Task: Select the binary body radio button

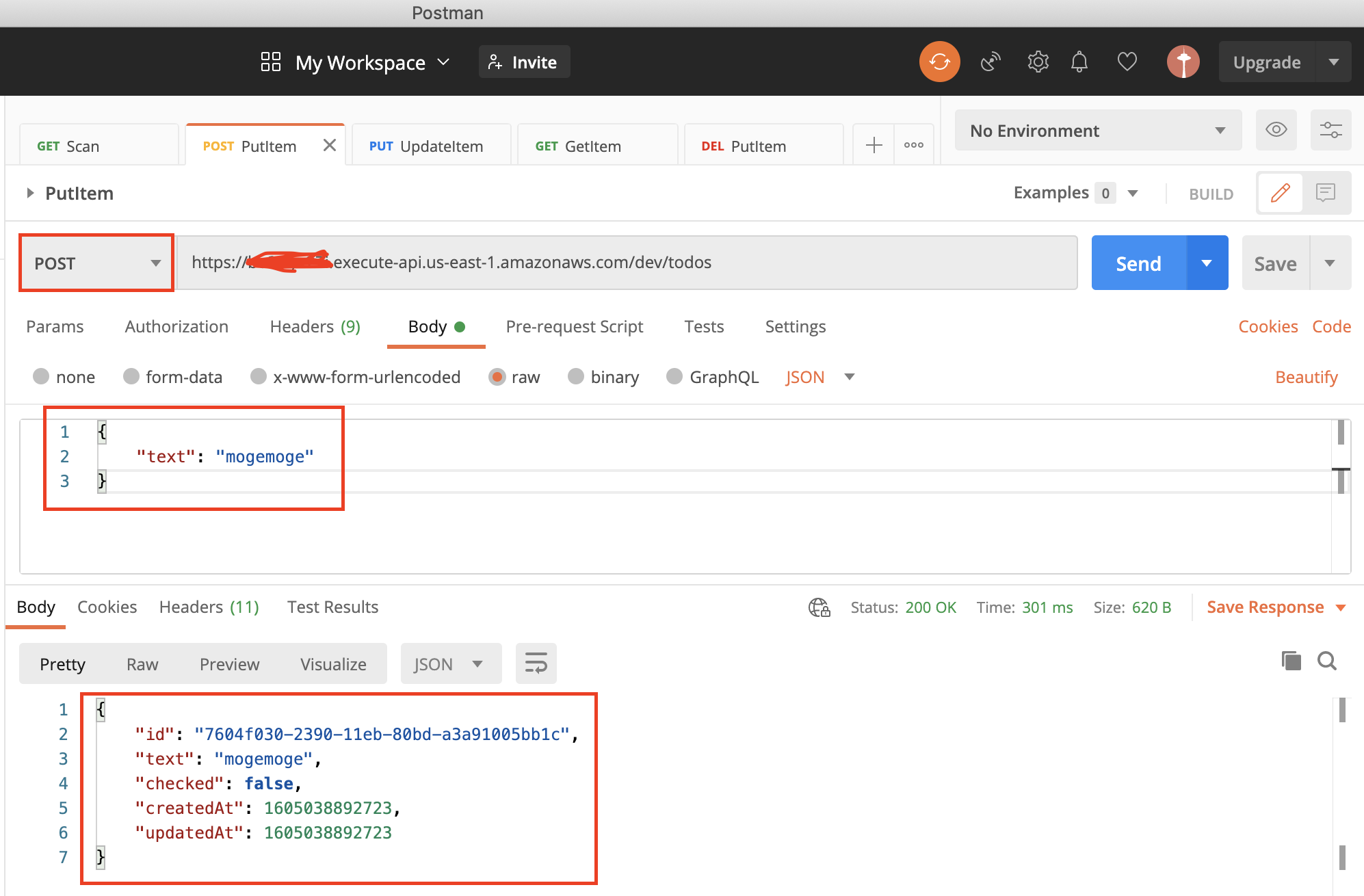Action: tap(576, 377)
